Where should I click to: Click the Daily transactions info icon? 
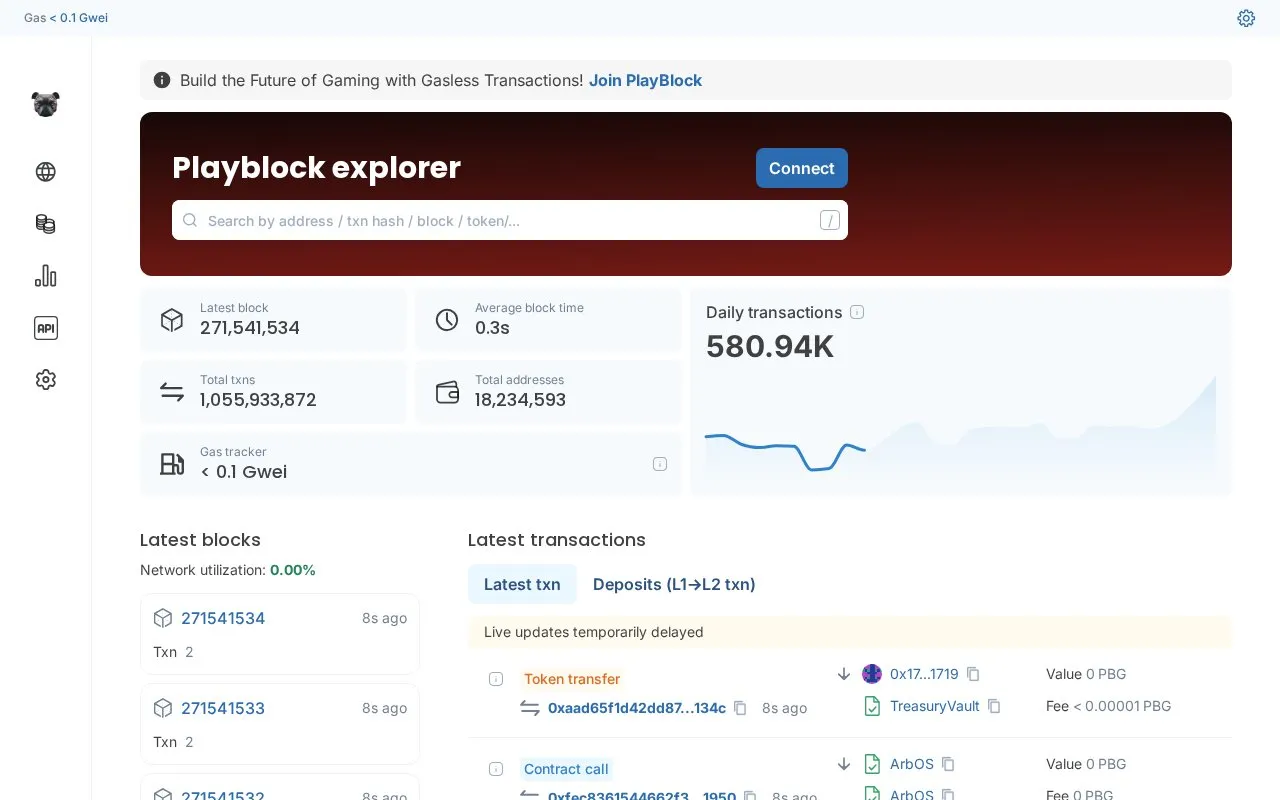pos(857,312)
